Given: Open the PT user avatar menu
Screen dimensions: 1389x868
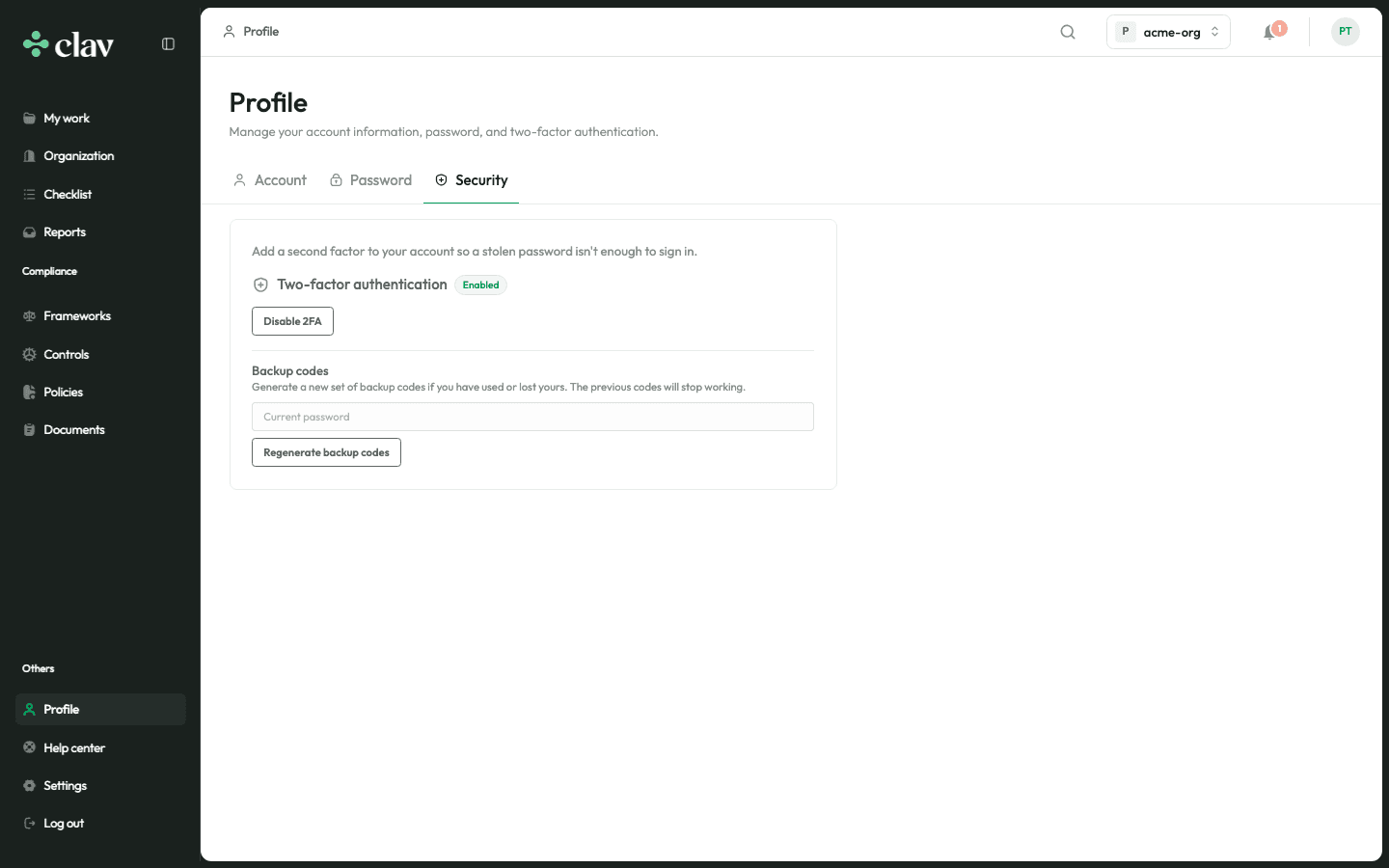Looking at the screenshot, I should coord(1345,32).
